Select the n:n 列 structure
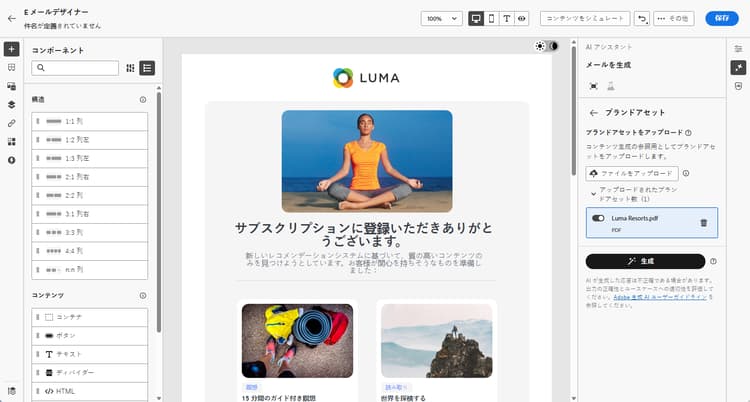Viewport: 750px width, 402px height. (x=89, y=270)
